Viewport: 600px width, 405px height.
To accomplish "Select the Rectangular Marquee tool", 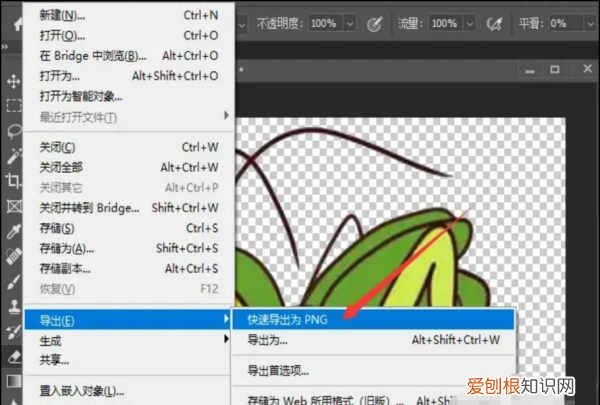I will pyautogui.click(x=14, y=105).
